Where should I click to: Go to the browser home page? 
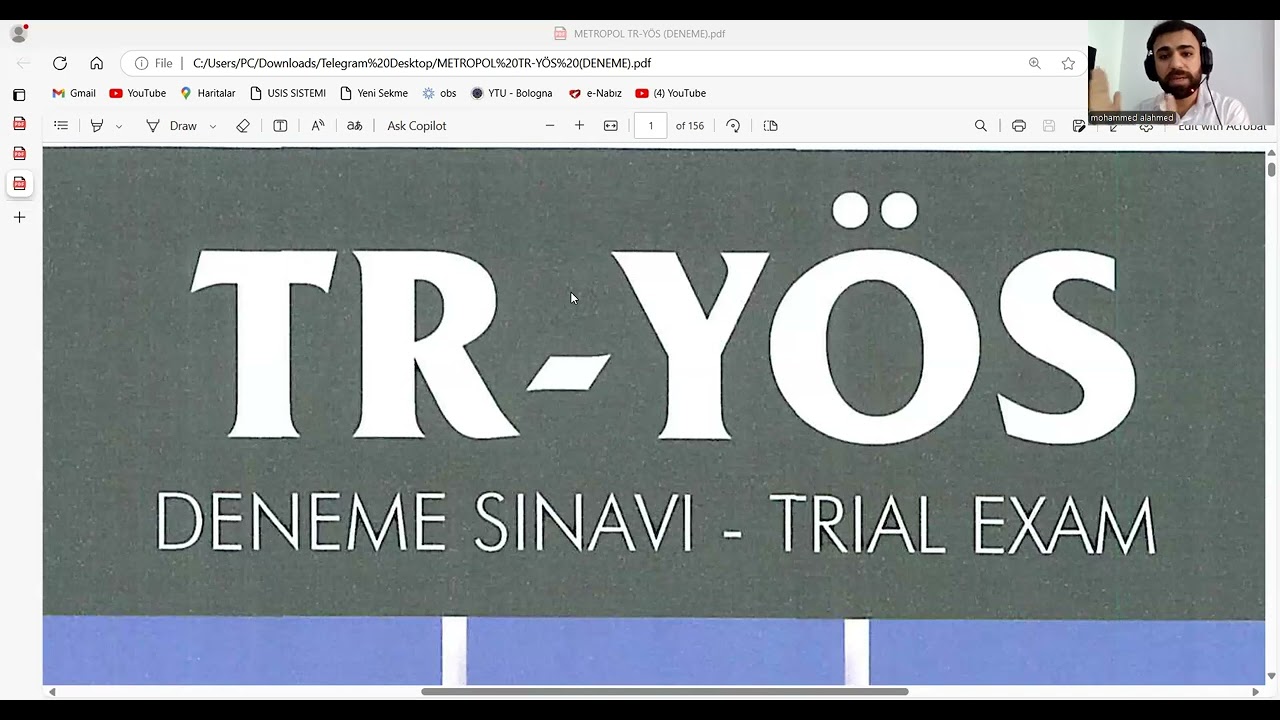[x=96, y=63]
